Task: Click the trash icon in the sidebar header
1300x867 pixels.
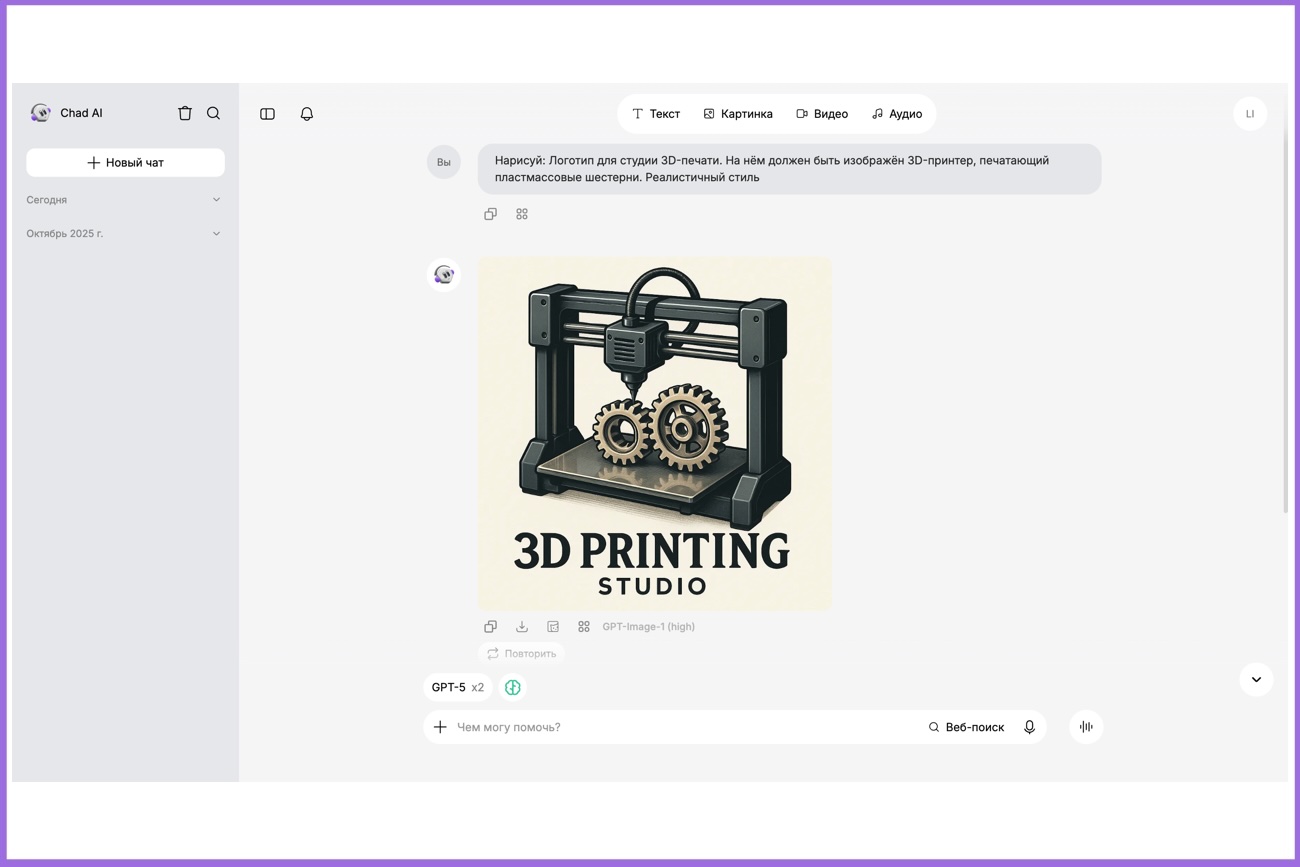Action: (x=185, y=114)
